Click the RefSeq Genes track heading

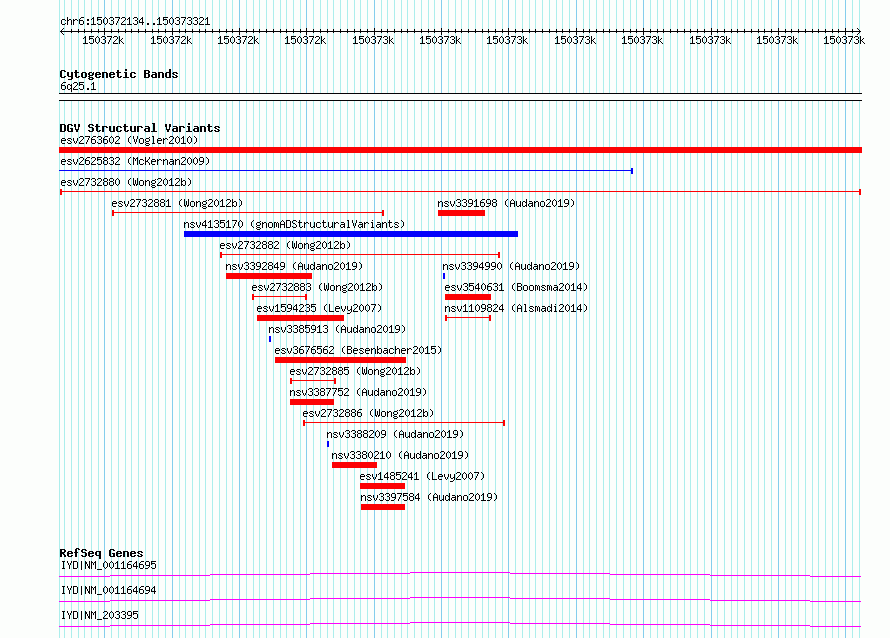[x=101, y=553]
